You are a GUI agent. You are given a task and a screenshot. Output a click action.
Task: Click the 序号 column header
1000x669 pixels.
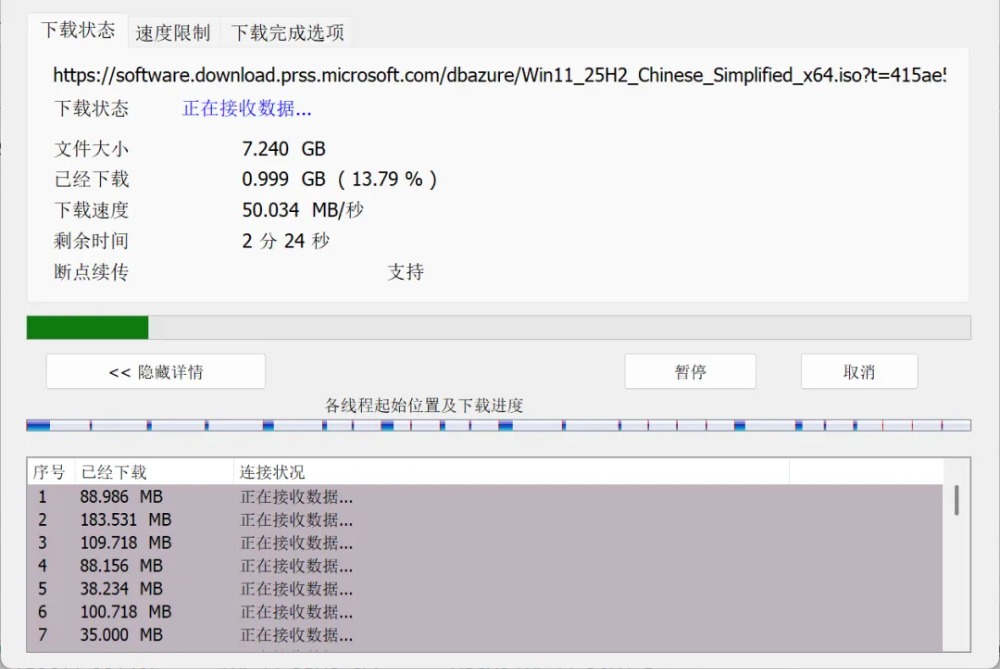coord(49,472)
